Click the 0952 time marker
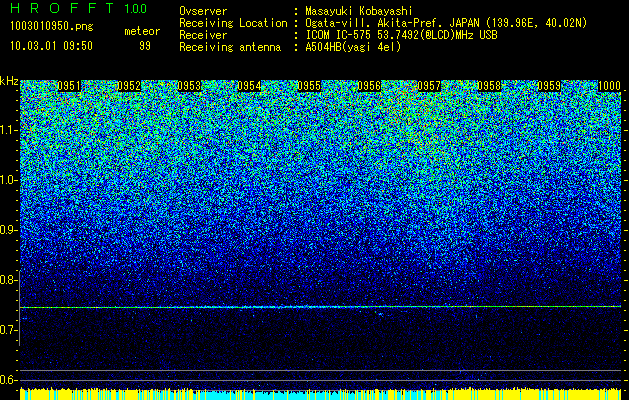 pyautogui.click(x=129, y=86)
